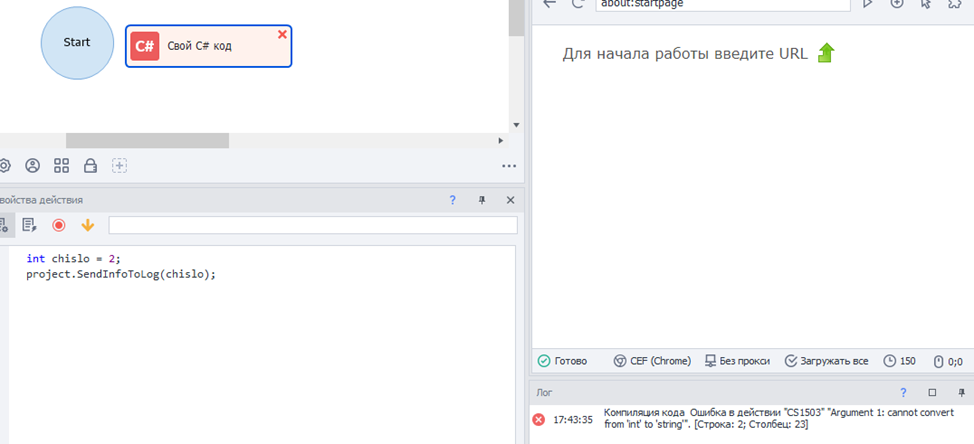
Task: Click the canvas horizontal scrollbar right arrow
Action: (x=501, y=141)
